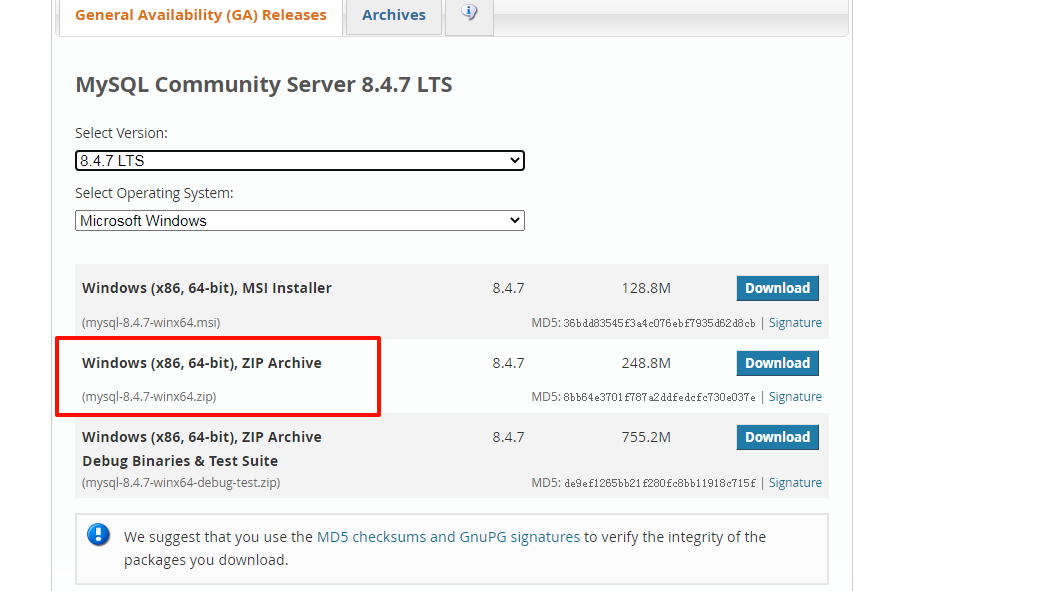Screen dimensions: 1045x591
Task: Click the filename mysql-8.4.7-winx64-debug-test.zip
Action: 181,482
